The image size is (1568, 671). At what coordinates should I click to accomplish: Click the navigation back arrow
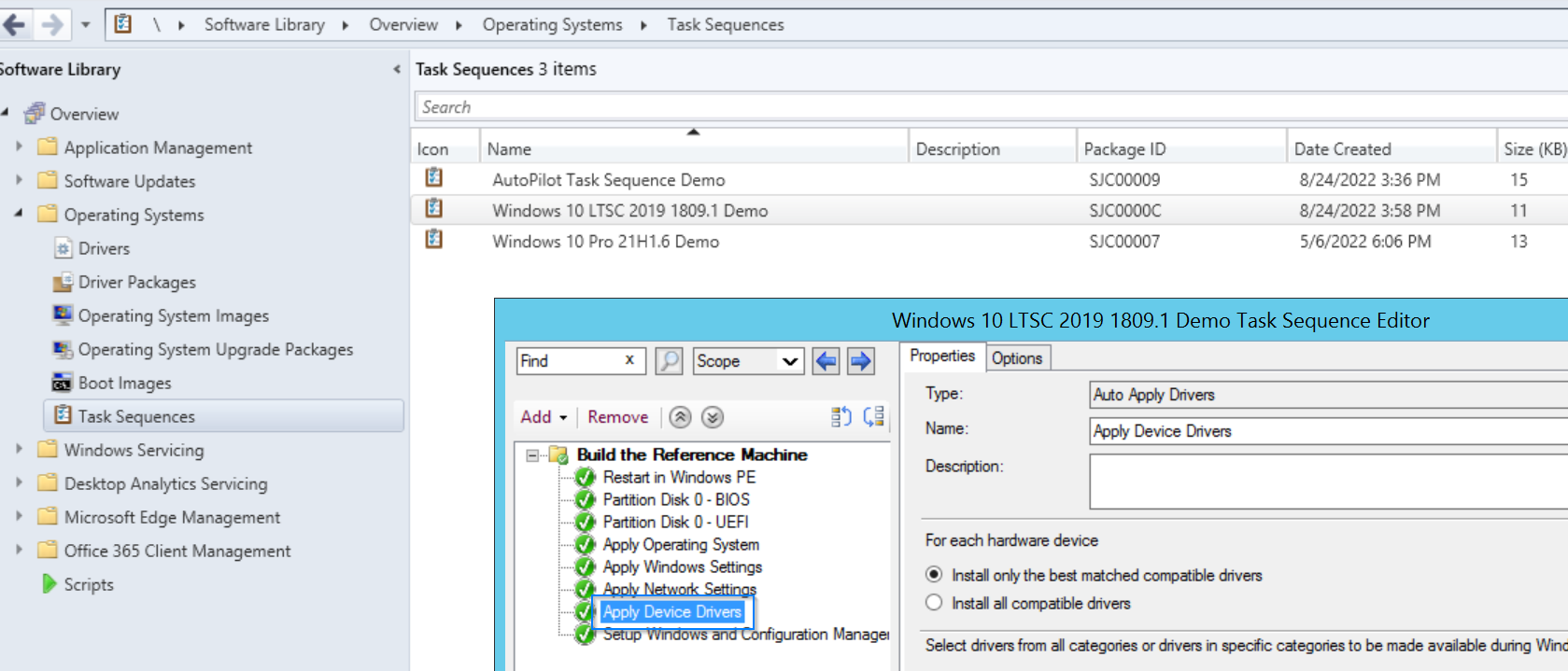click(15, 24)
